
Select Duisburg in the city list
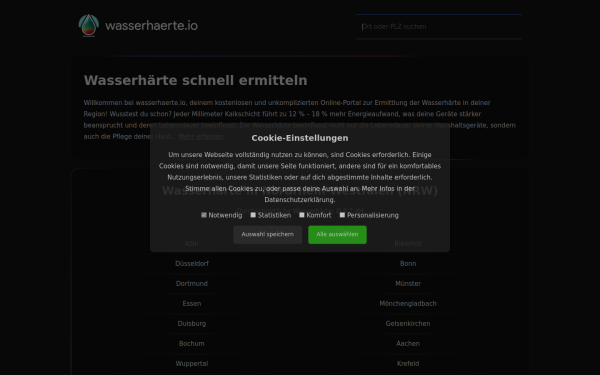pyautogui.click(x=192, y=324)
